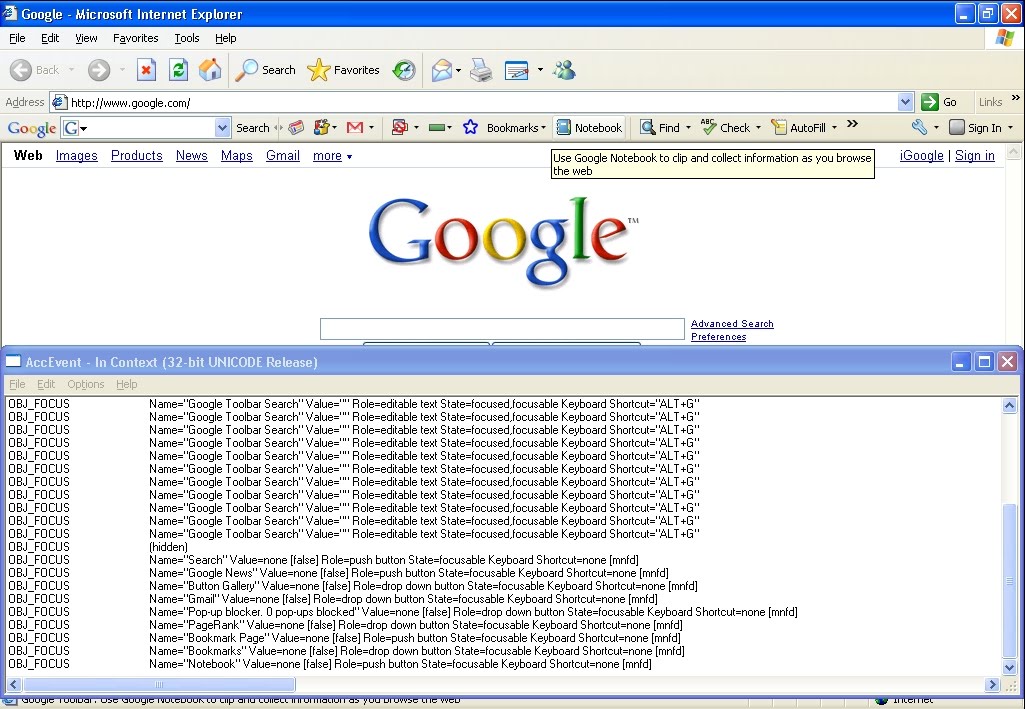The height and width of the screenshot is (709, 1025).
Task: Open the Google Toolbar search box dropdown
Action: click(x=222, y=127)
